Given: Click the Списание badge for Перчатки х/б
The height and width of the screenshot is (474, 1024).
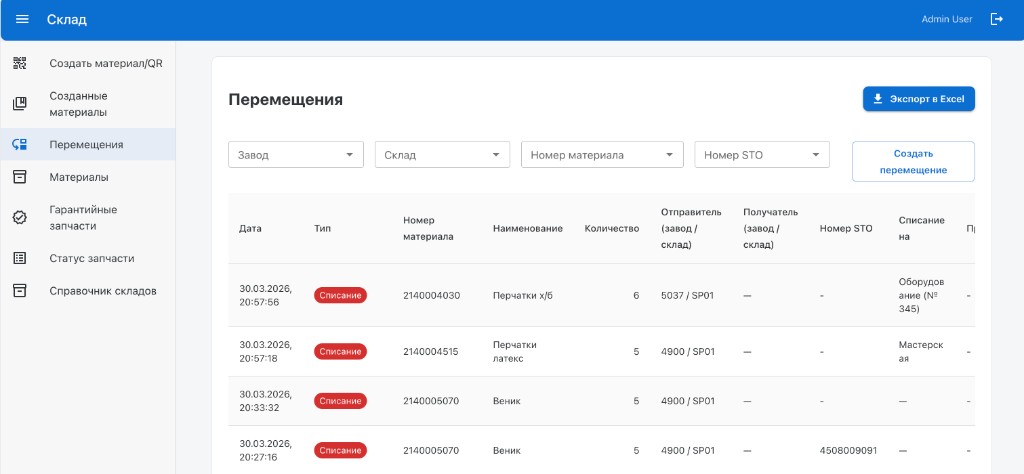Looking at the screenshot, I should [340, 295].
